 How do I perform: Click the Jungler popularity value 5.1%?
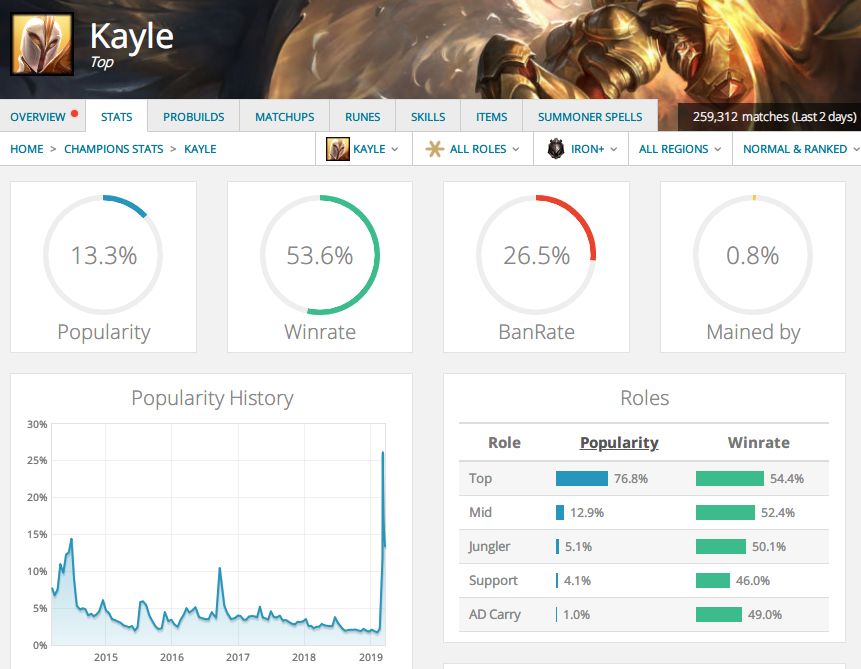pyautogui.click(x=578, y=547)
